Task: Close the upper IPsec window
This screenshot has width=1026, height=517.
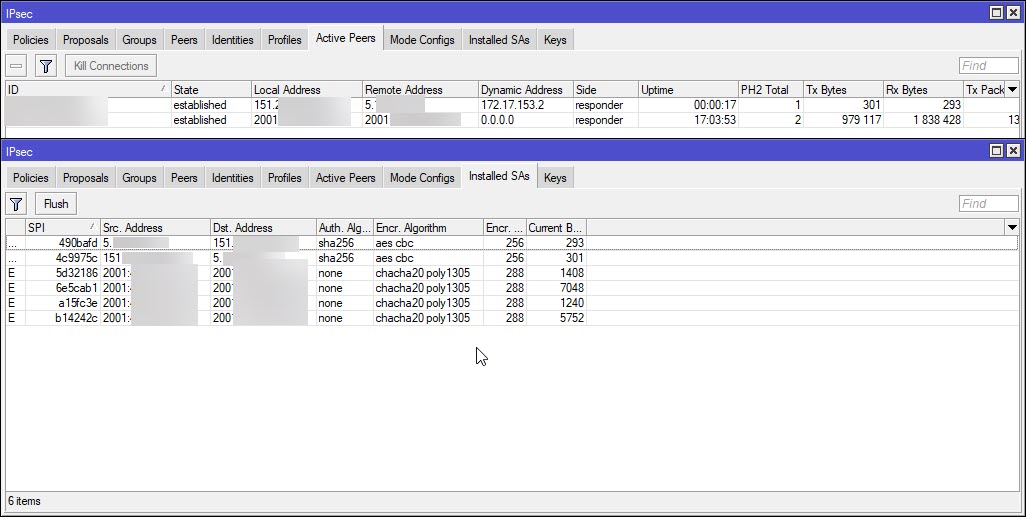Action: coord(1013,12)
